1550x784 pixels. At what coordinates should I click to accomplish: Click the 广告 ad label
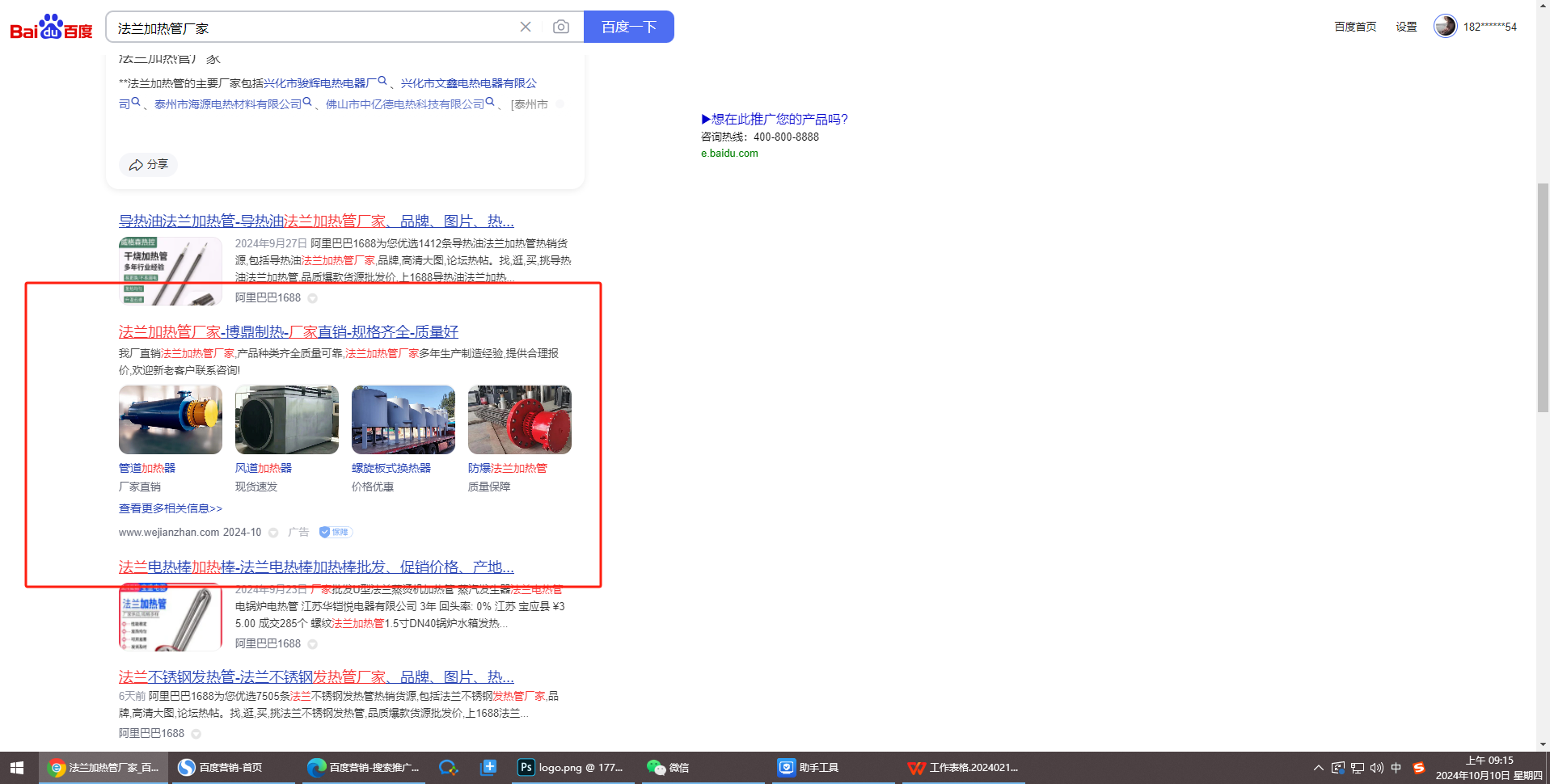(298, 533)
